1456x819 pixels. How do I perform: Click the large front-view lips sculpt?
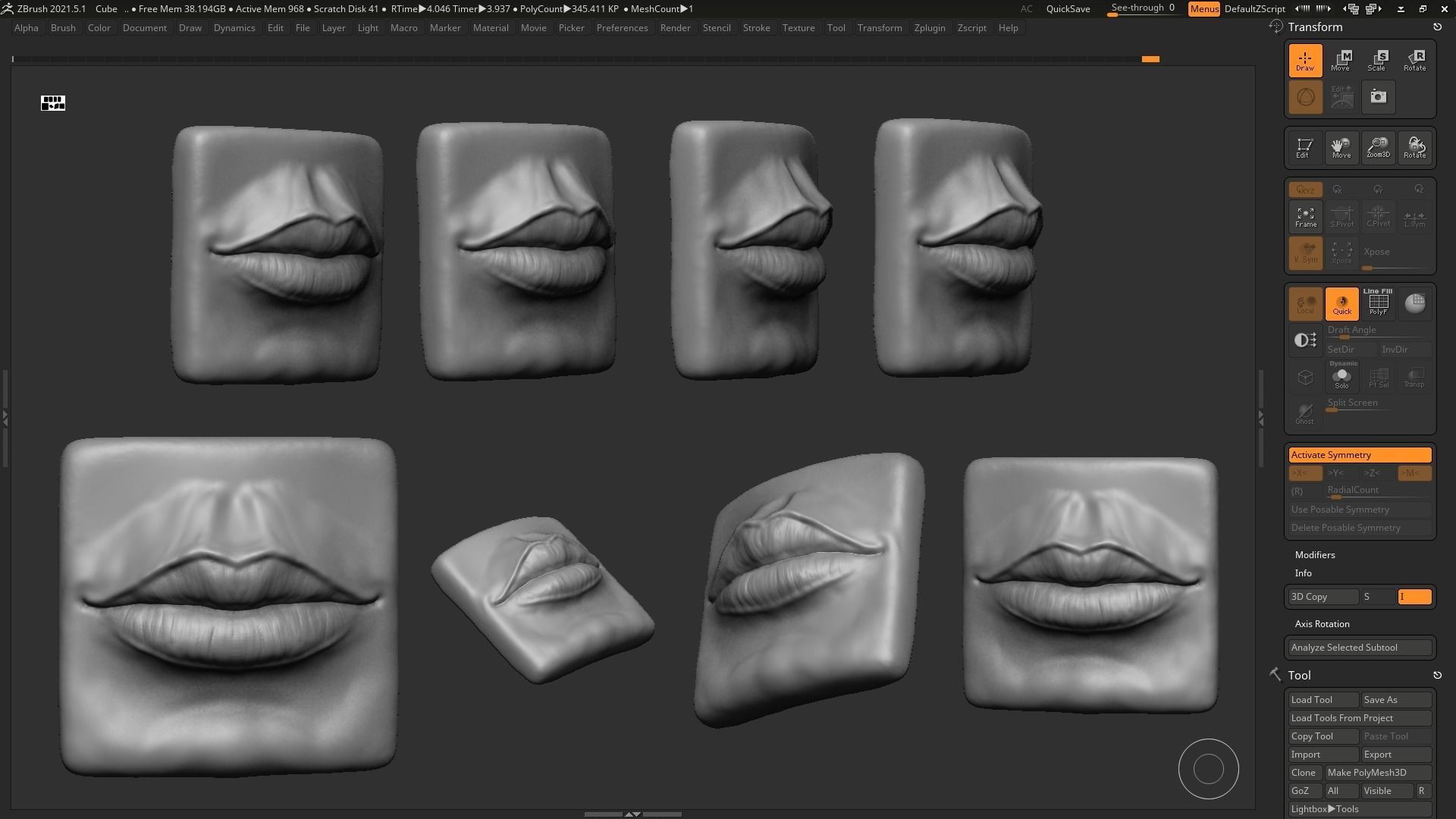(228, 607)
